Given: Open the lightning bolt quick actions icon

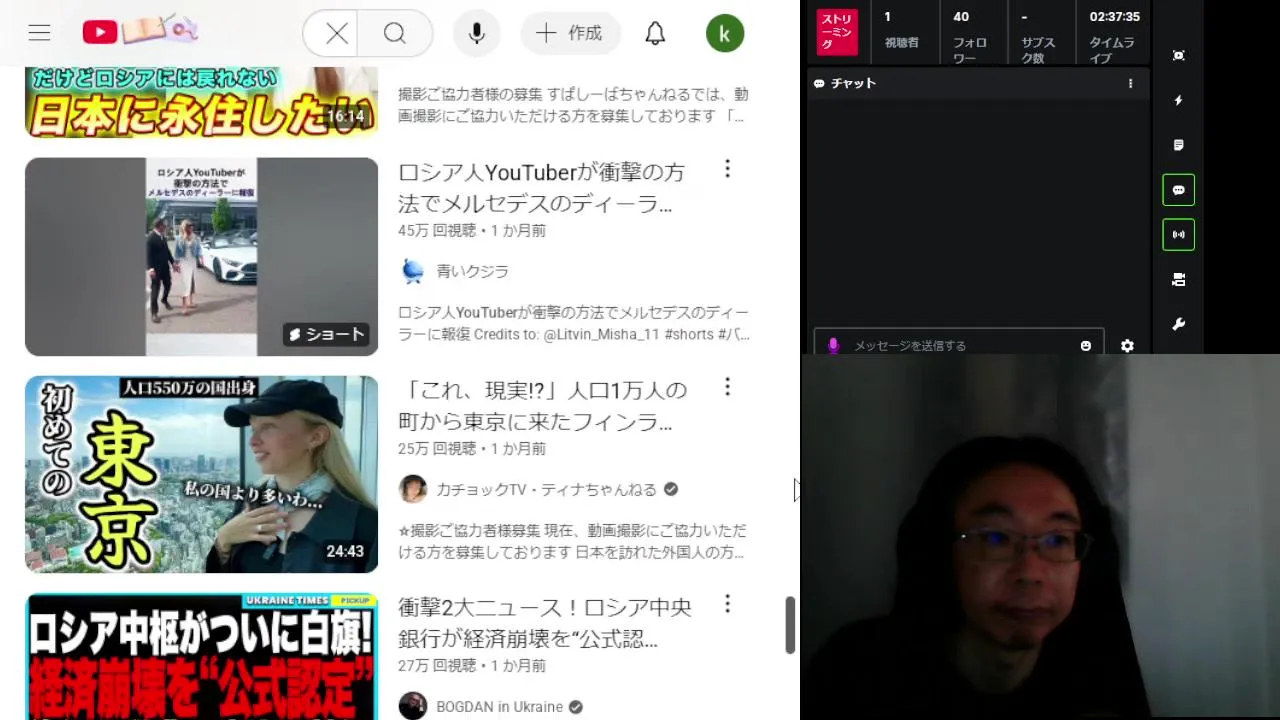Looking at the screenshot, I should 1179,101.
